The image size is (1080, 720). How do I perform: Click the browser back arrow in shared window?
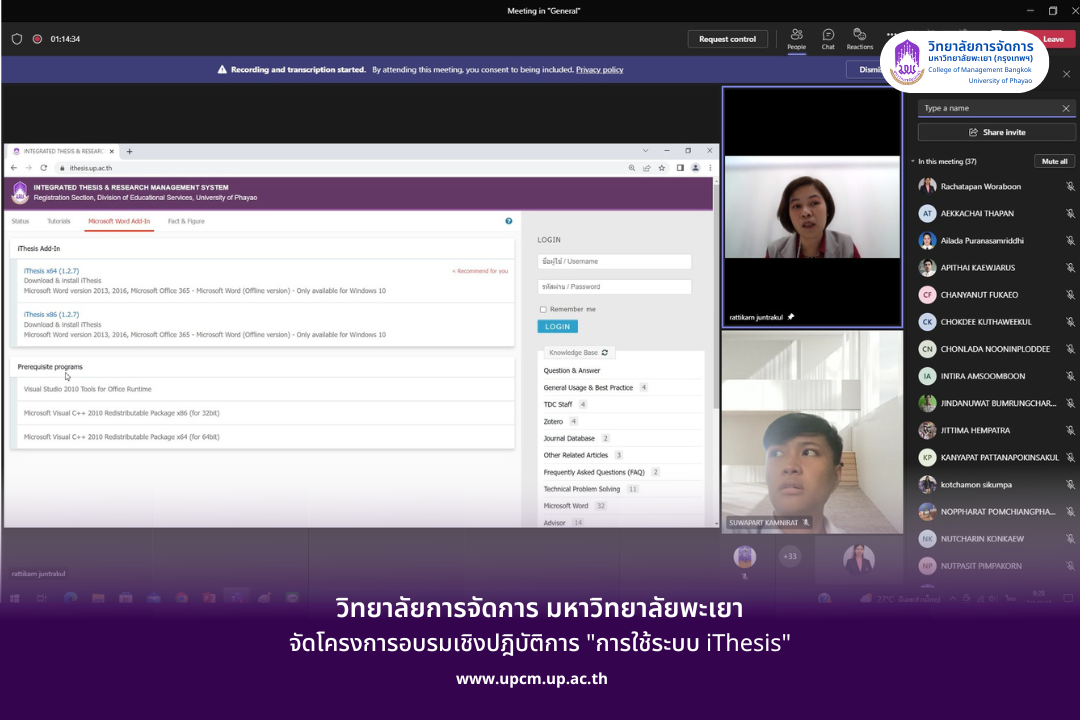[x=14, y=167]
